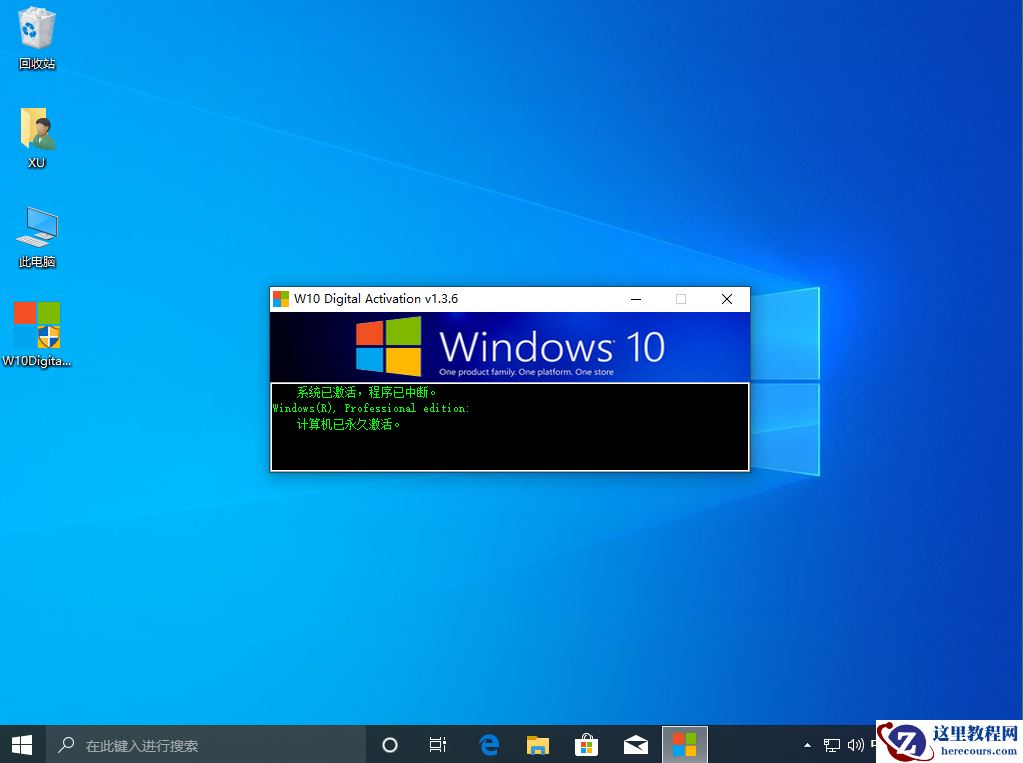Open the network status tray icon
The image size is (1023, 763).
pyautogui.click(x=831, y=745)
